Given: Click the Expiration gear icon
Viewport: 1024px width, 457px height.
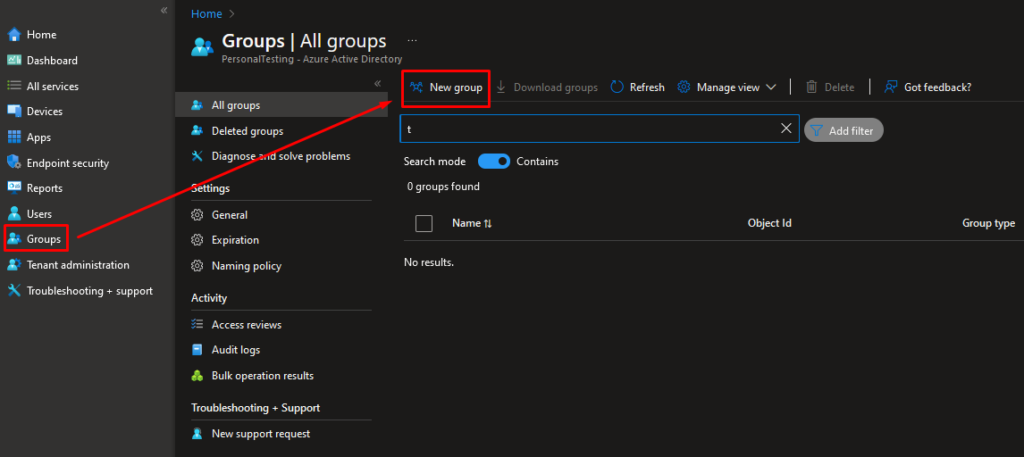Looking at the screenshot, I should point(197,240).
